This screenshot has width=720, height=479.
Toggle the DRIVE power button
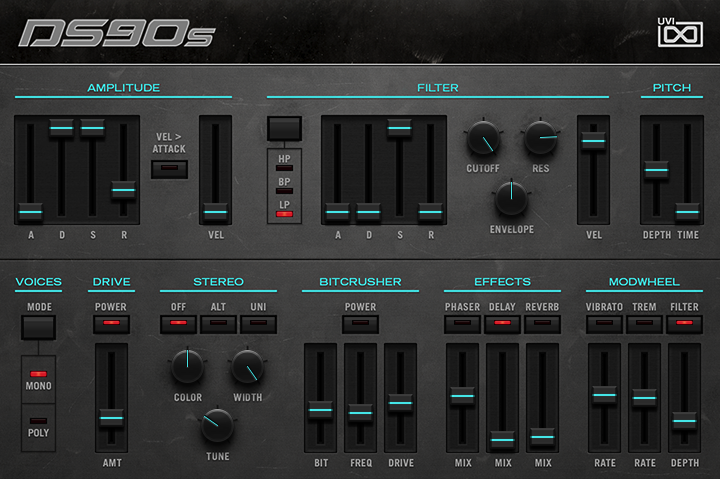[111, 324]
